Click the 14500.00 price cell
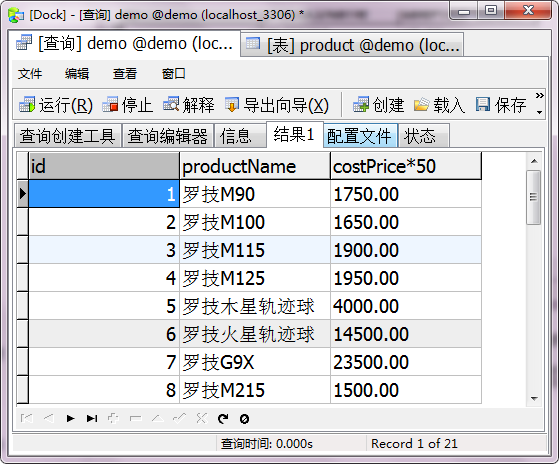 pyautogui.click(x=406, y=334)
